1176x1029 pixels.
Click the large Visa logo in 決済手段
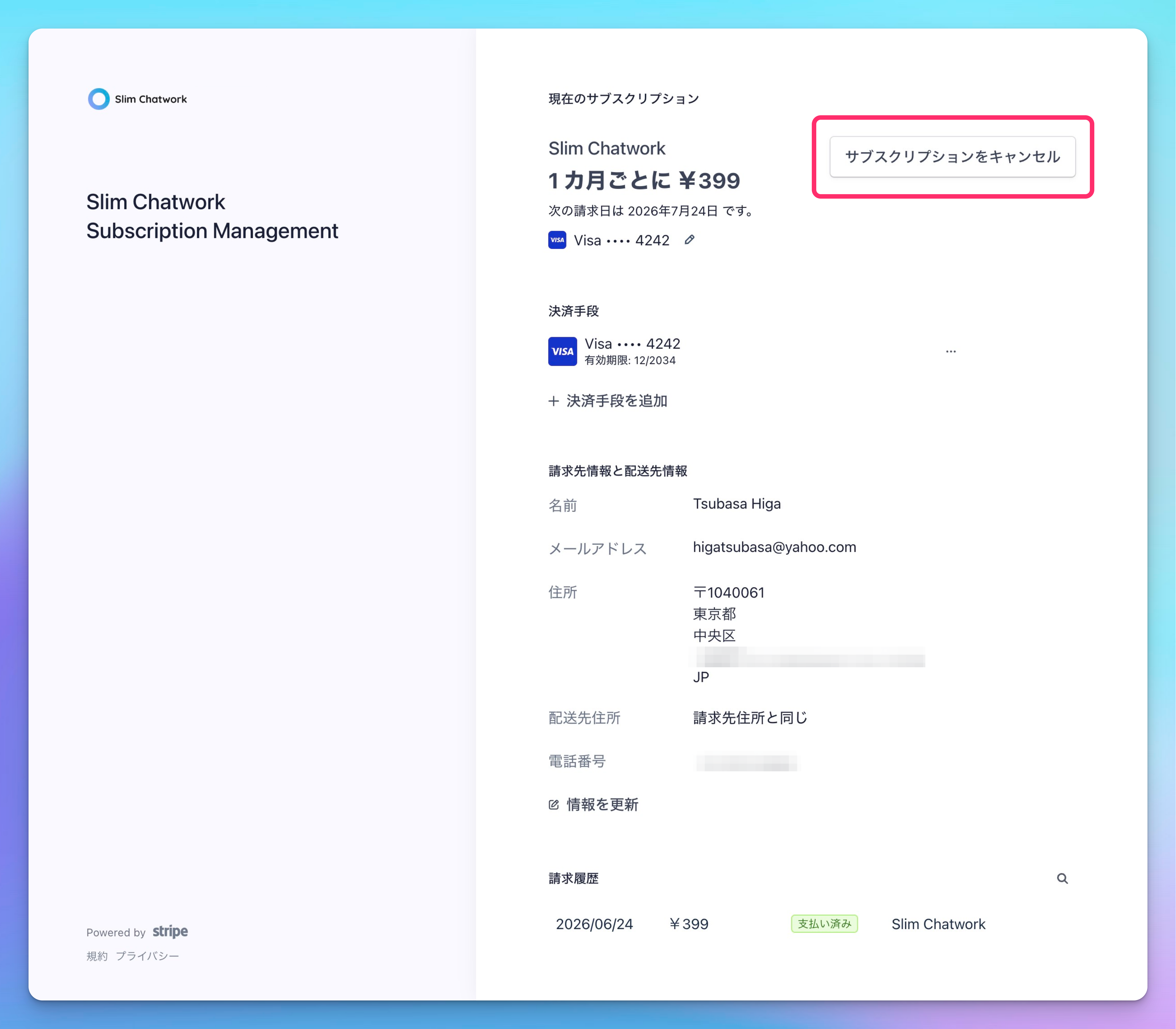point(562,351)
